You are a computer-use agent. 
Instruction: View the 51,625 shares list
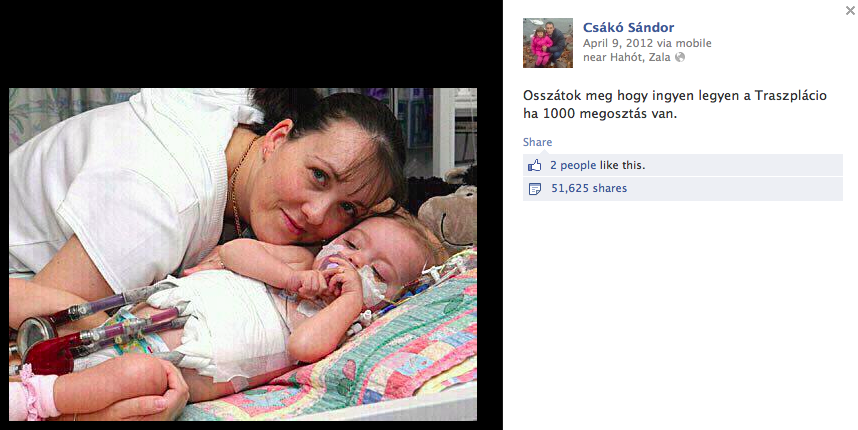589,188
